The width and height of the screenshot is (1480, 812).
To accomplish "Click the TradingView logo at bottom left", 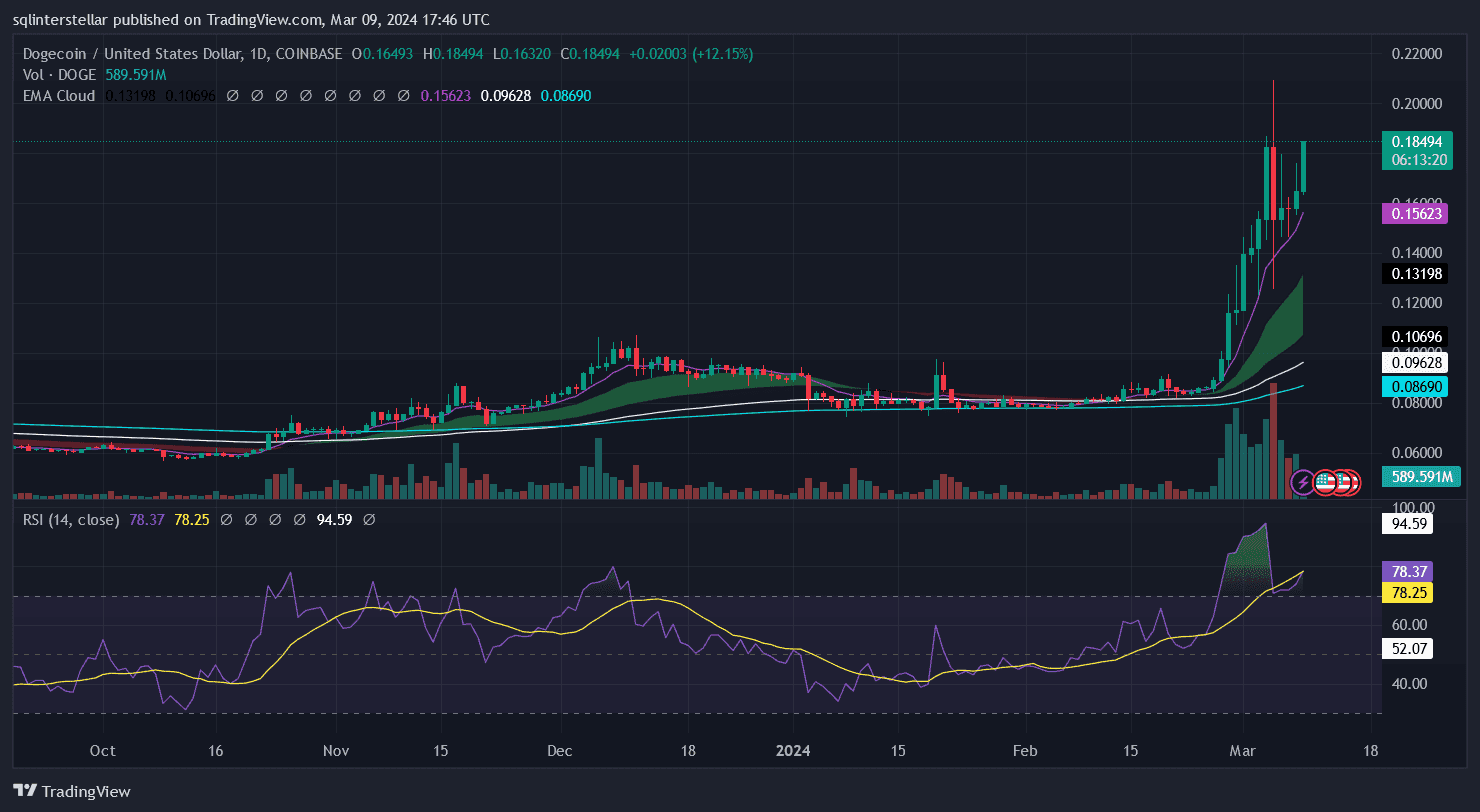I will pos(72,791).
